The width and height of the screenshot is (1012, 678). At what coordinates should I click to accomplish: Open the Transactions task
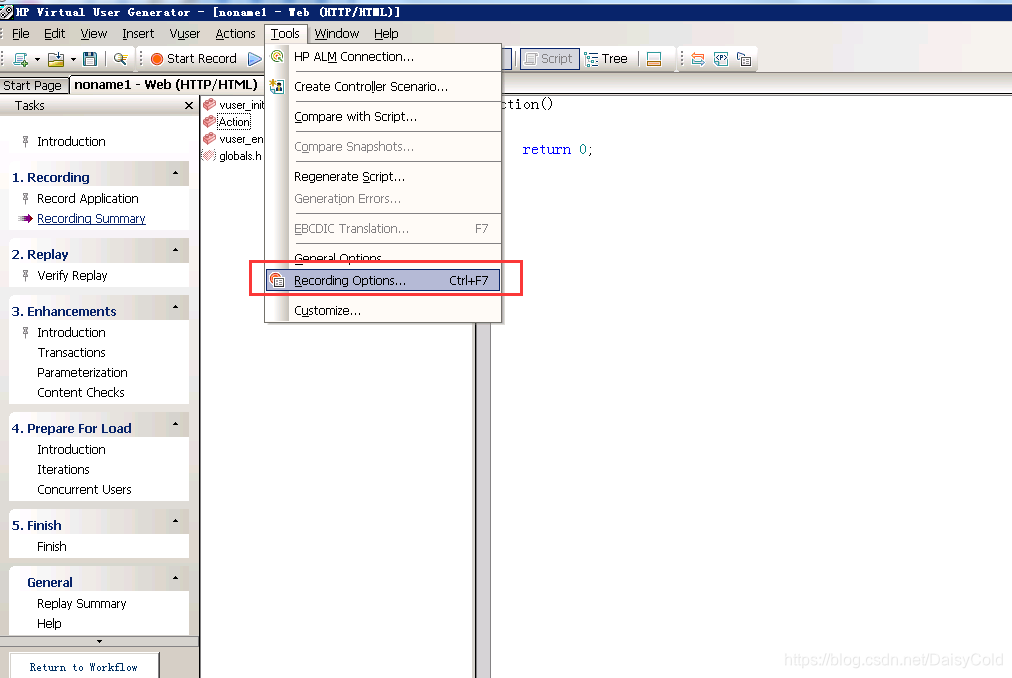tap(71, 353)
